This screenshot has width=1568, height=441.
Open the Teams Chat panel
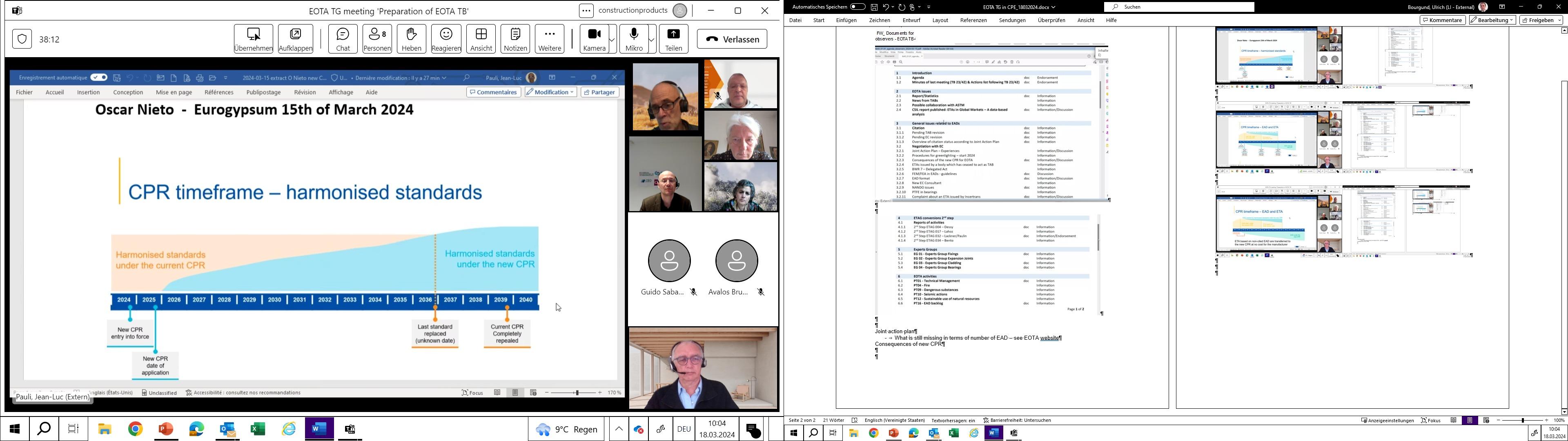(343, 39)
